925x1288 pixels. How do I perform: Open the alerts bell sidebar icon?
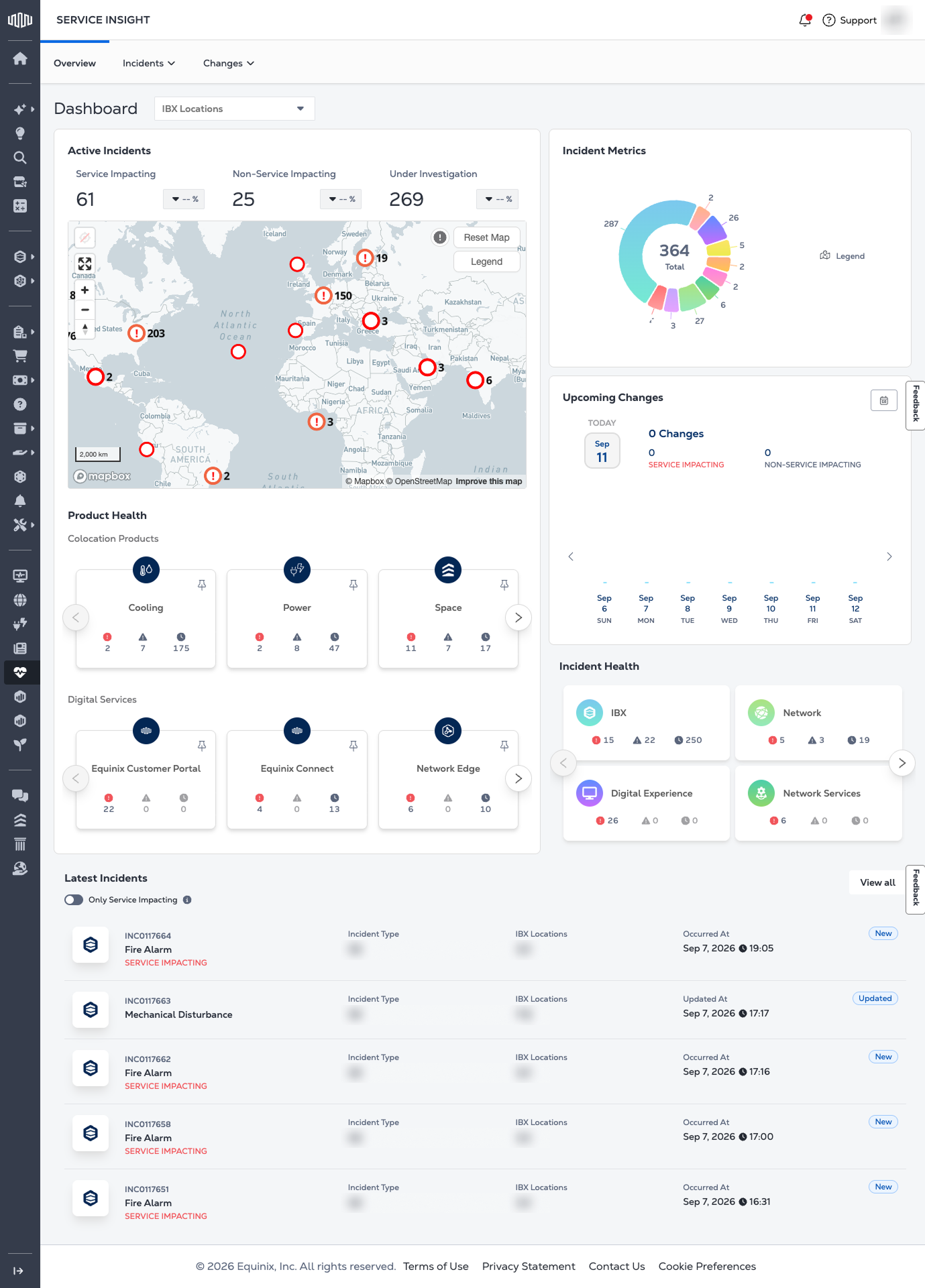[x=20, y=501]
